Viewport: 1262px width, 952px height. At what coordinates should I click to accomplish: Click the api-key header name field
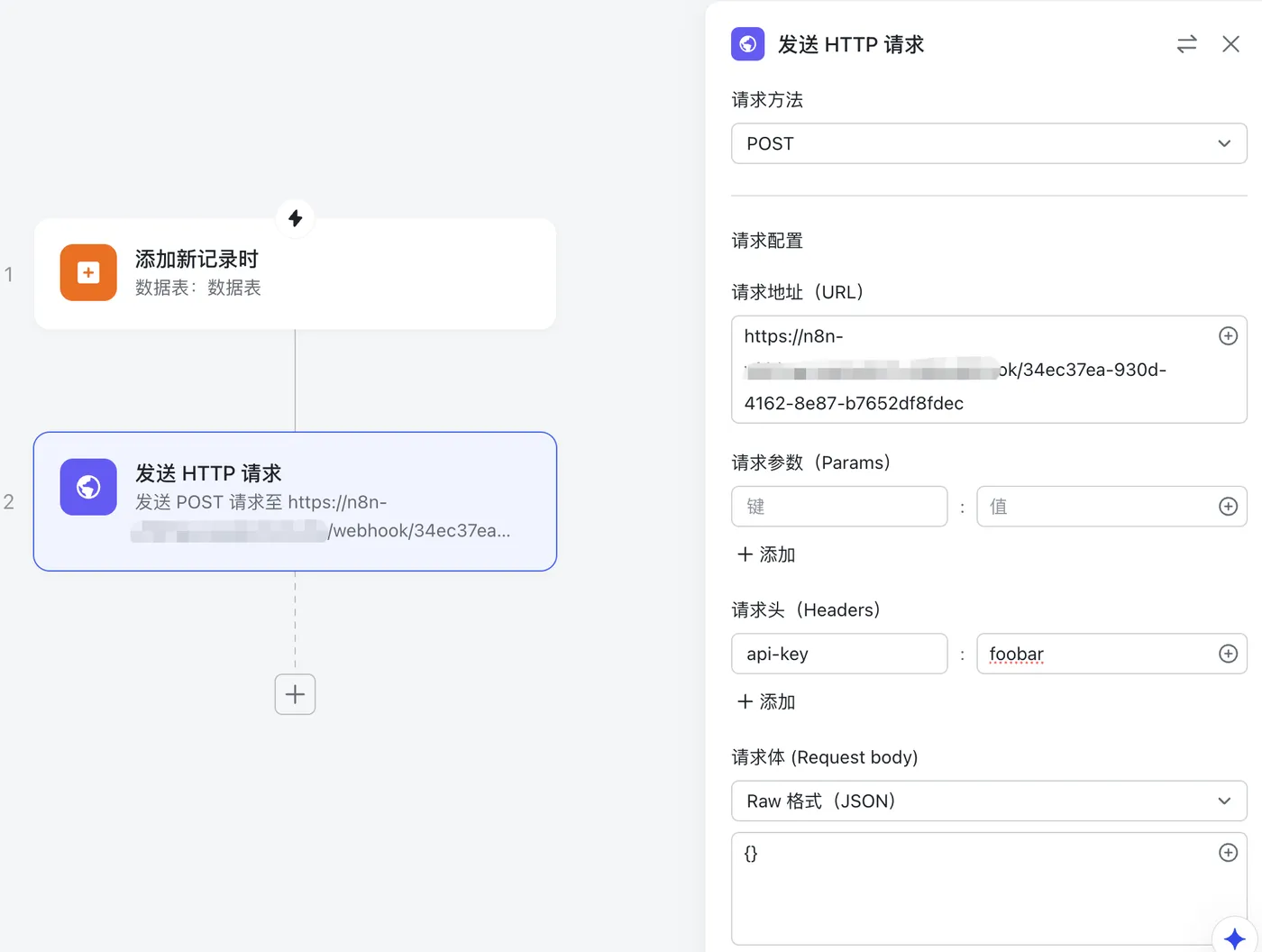(839, 654)
